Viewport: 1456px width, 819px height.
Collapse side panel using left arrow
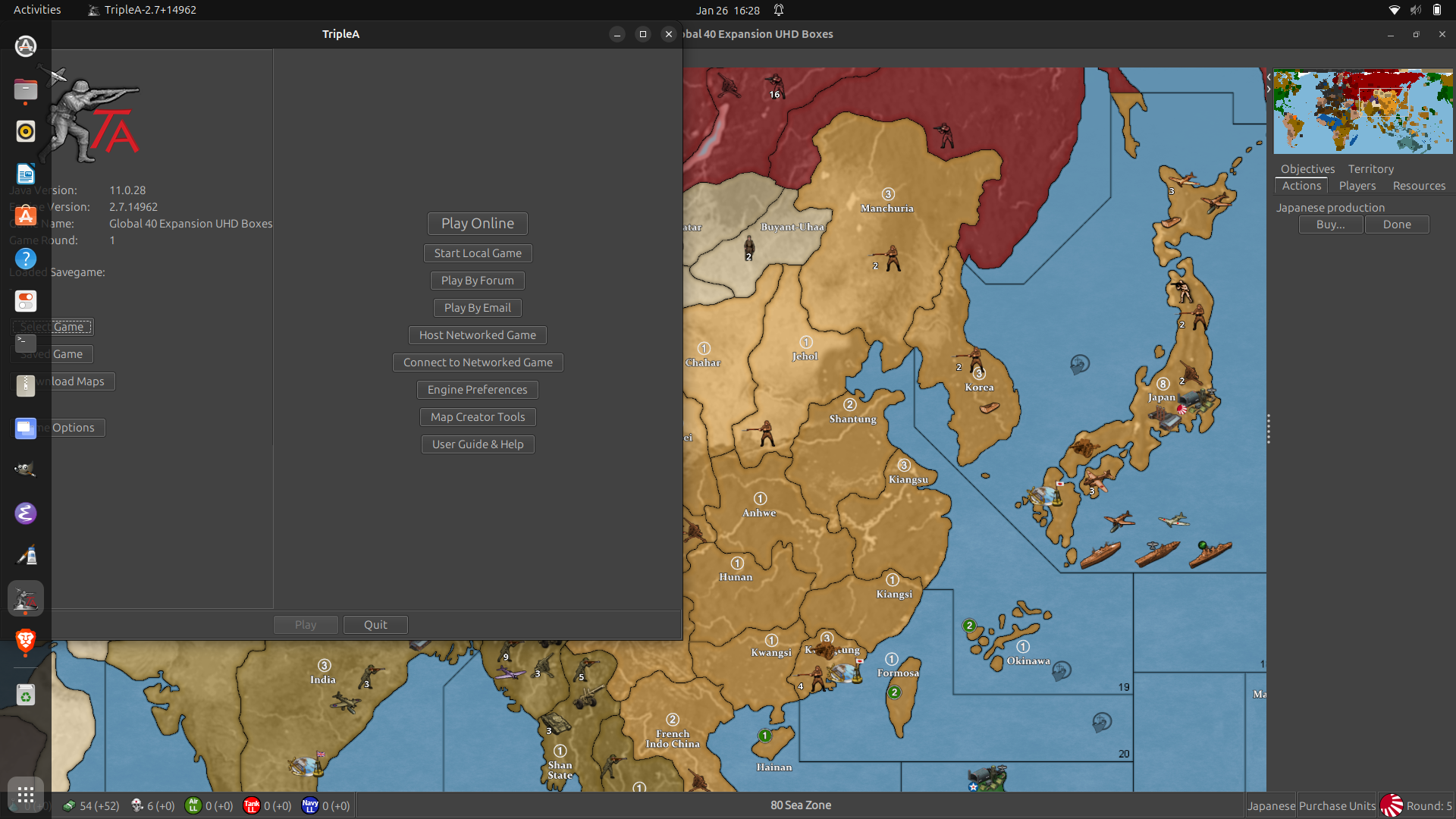(1269, 77)
